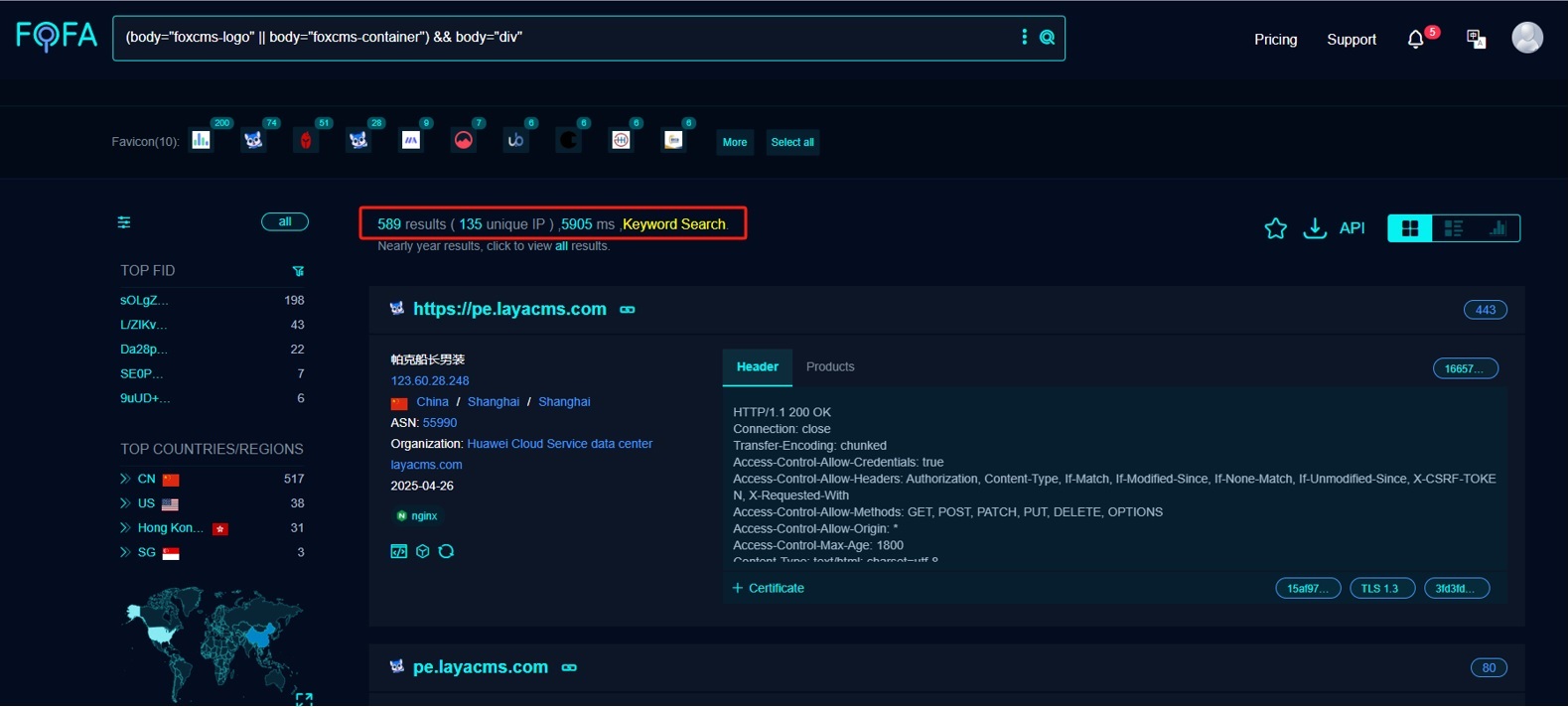Open the https://pe.layacms.com result link
1568x707 pixels.
pos(509,309)
